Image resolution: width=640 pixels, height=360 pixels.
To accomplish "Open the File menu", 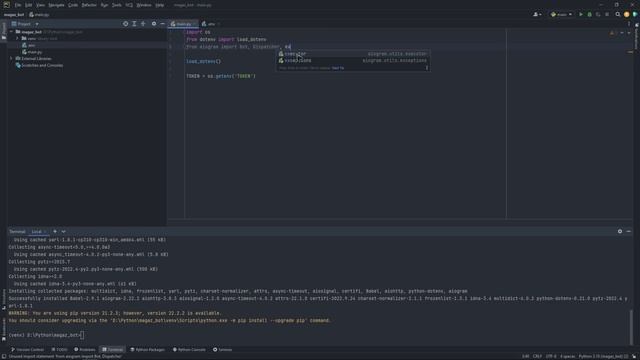I will (x=18, y=5).
